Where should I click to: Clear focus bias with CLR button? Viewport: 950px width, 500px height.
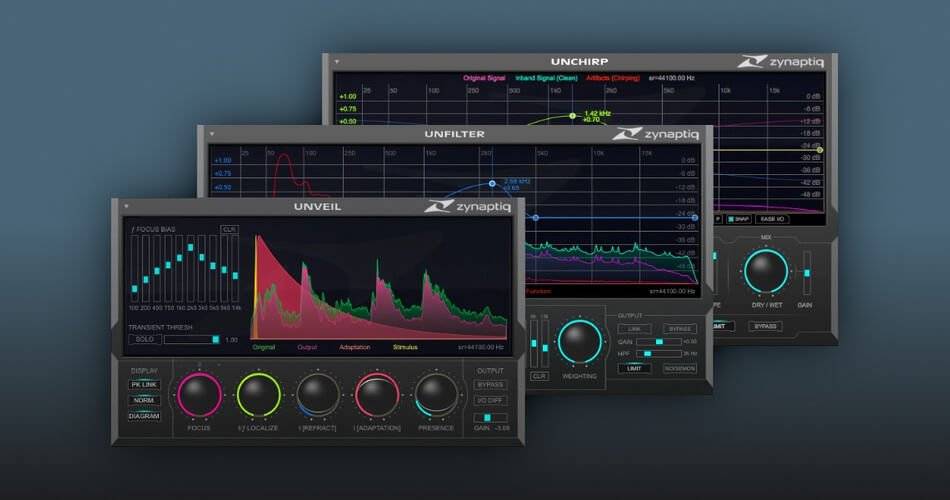pyautogui.click(x=229, y=230)
